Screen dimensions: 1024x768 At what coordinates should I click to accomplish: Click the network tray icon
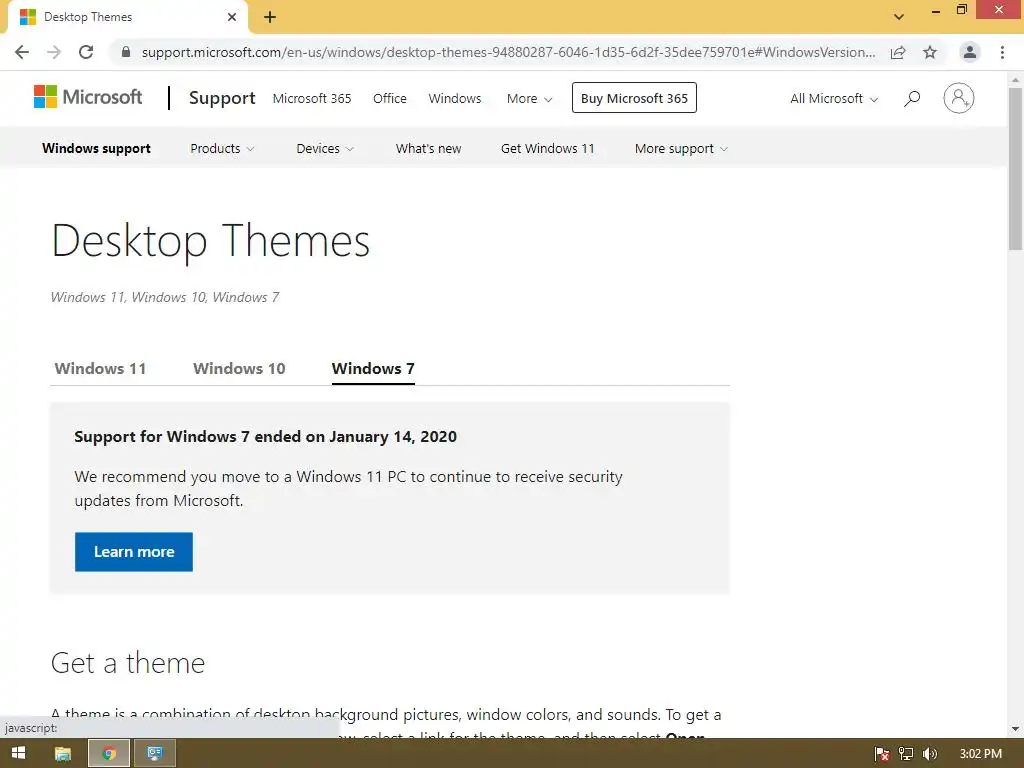coord(906,754)
